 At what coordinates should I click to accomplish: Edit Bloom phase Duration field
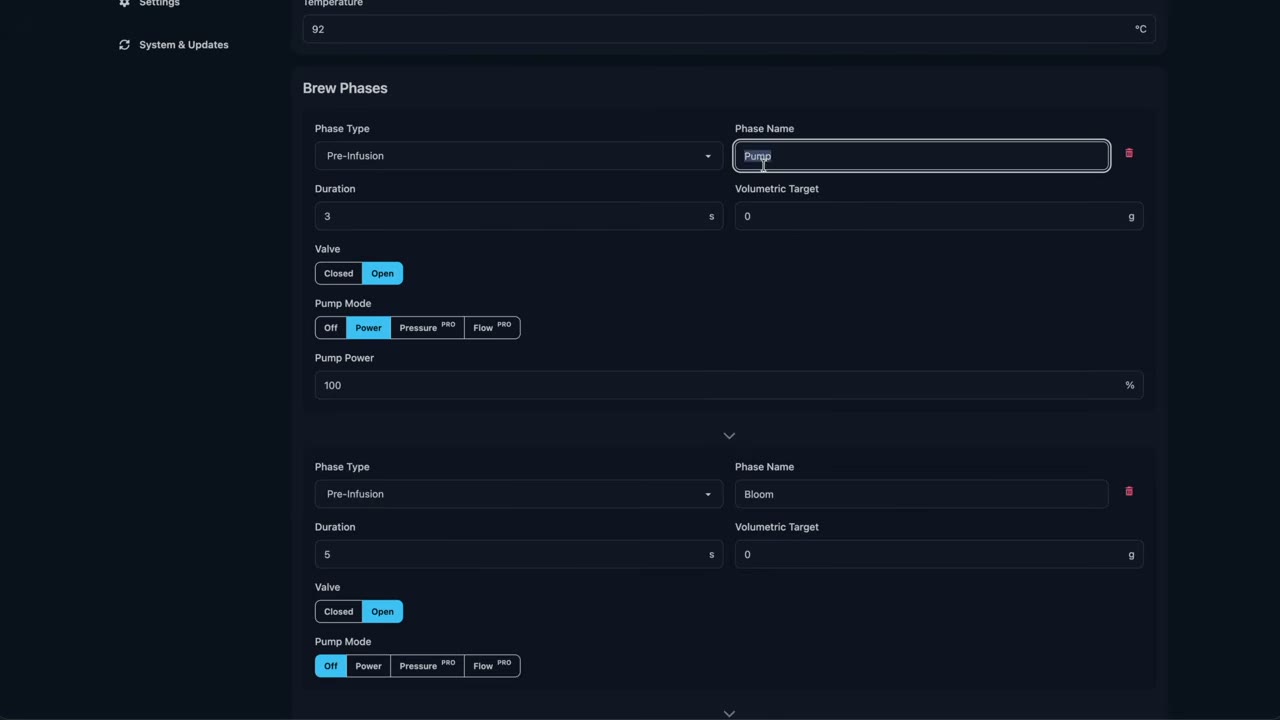click(x=519, y=554)
